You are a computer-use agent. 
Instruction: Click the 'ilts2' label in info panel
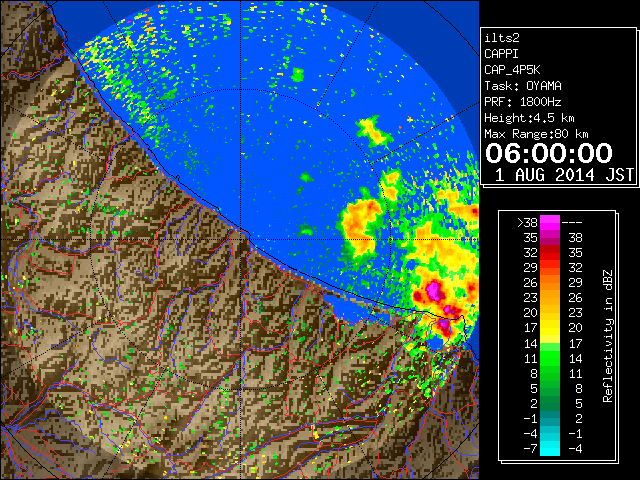tap(502, 38)
